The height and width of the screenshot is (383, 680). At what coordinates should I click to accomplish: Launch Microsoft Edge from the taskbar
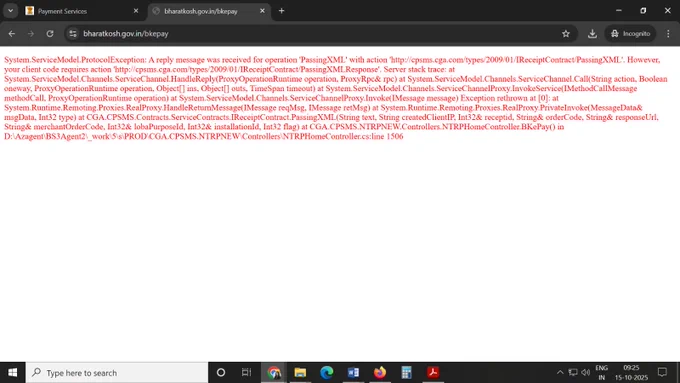tap(327, 373)
